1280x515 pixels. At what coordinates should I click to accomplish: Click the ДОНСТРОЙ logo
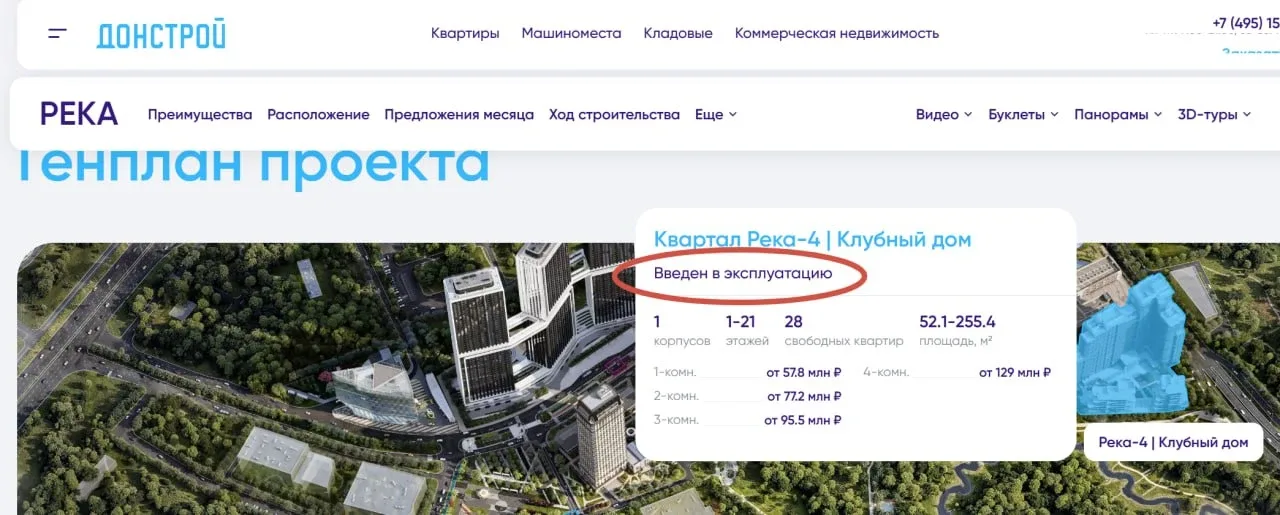coord(161,34)
